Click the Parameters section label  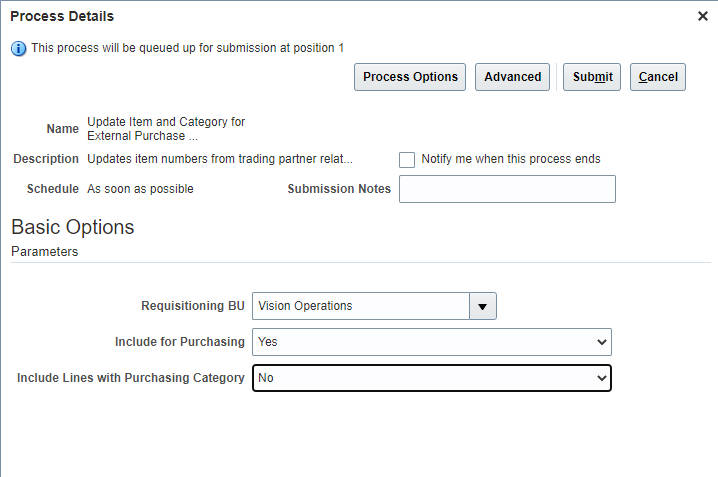[x=44, y=252]
